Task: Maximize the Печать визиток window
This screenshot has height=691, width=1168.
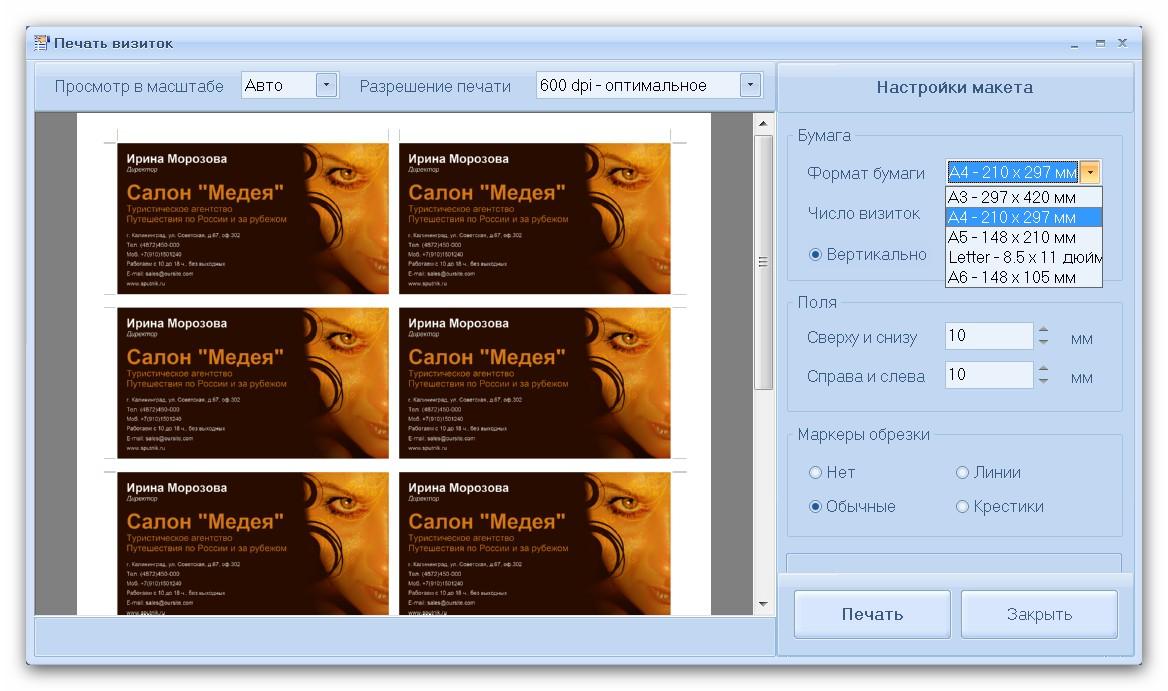Action: [x=1100, y=43]
